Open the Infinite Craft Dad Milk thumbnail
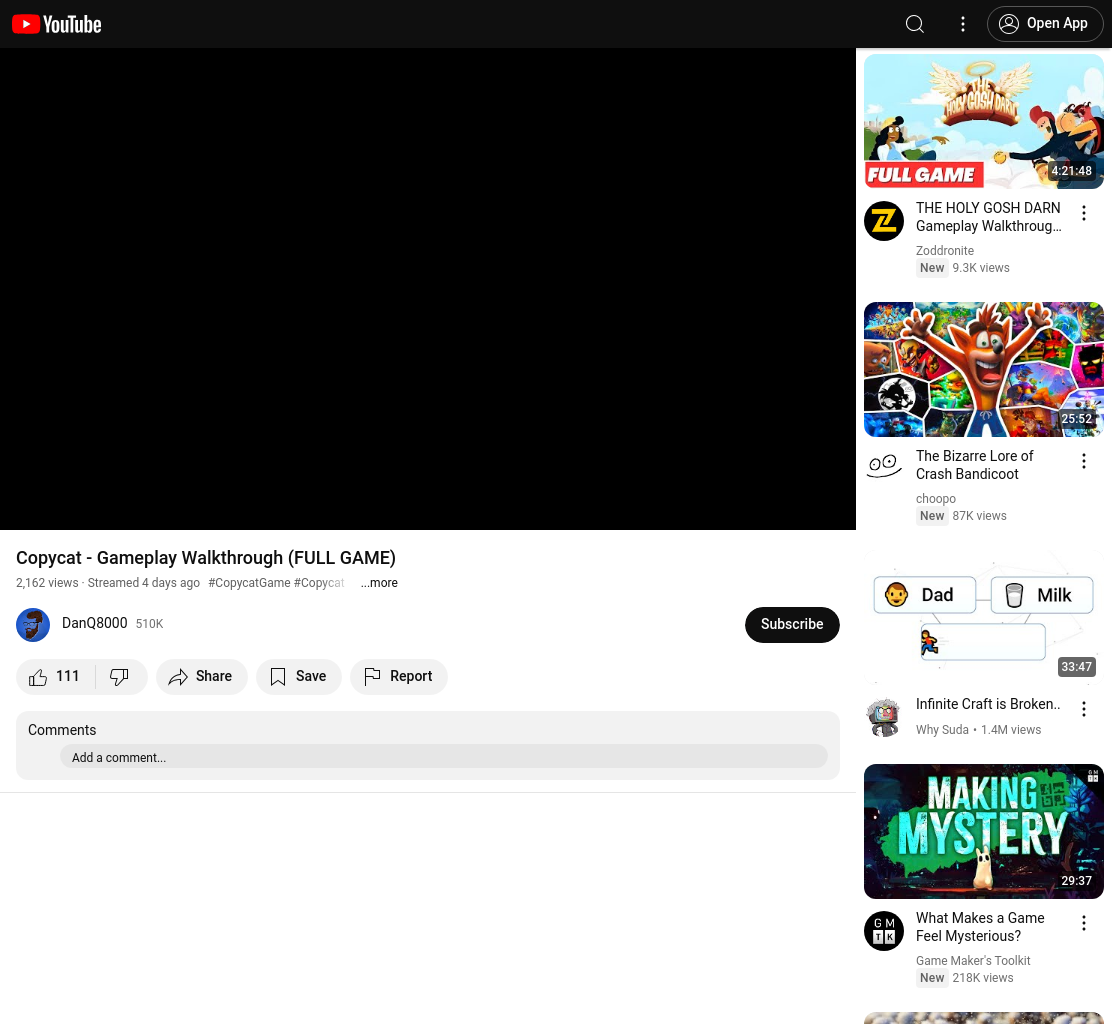This screenshot has height=1024, width=1112. (984, 618)
